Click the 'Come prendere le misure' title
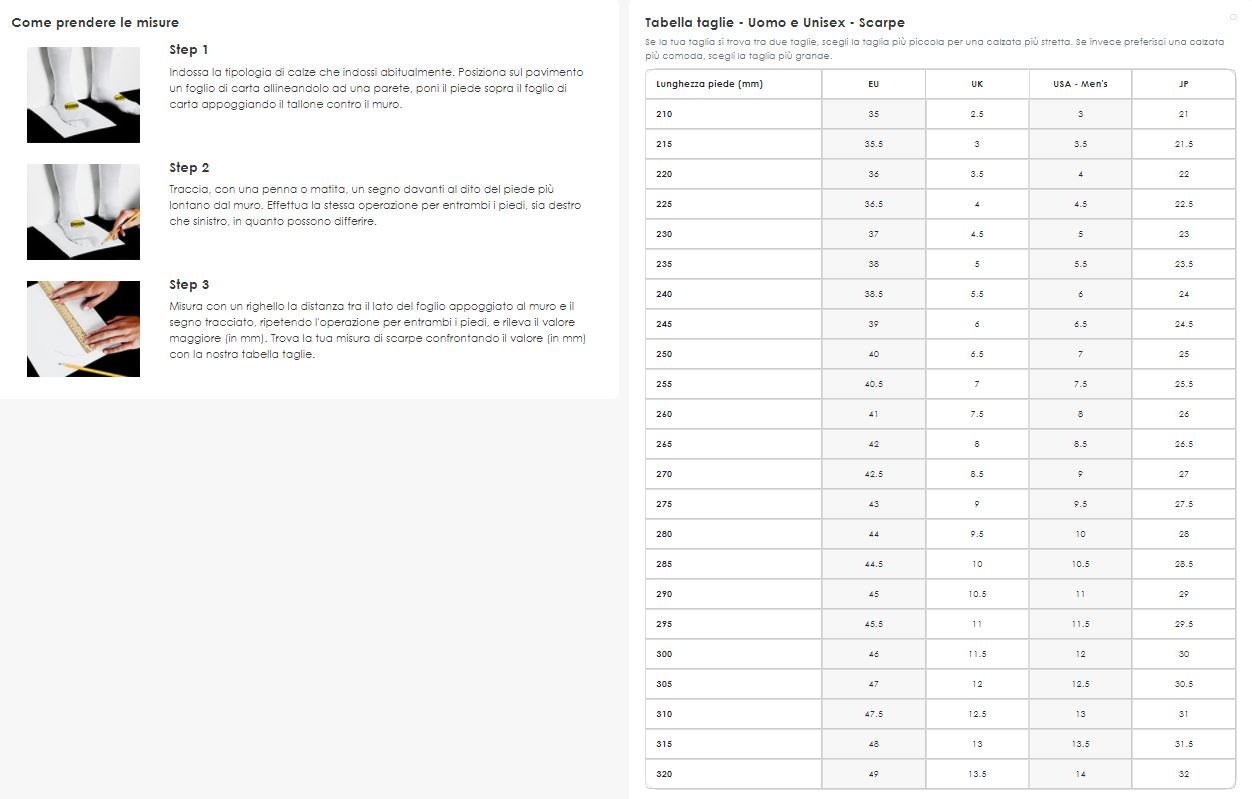The height and width of the screenshot is (799, 1252). pyautogui.click(x=95, y=22)
